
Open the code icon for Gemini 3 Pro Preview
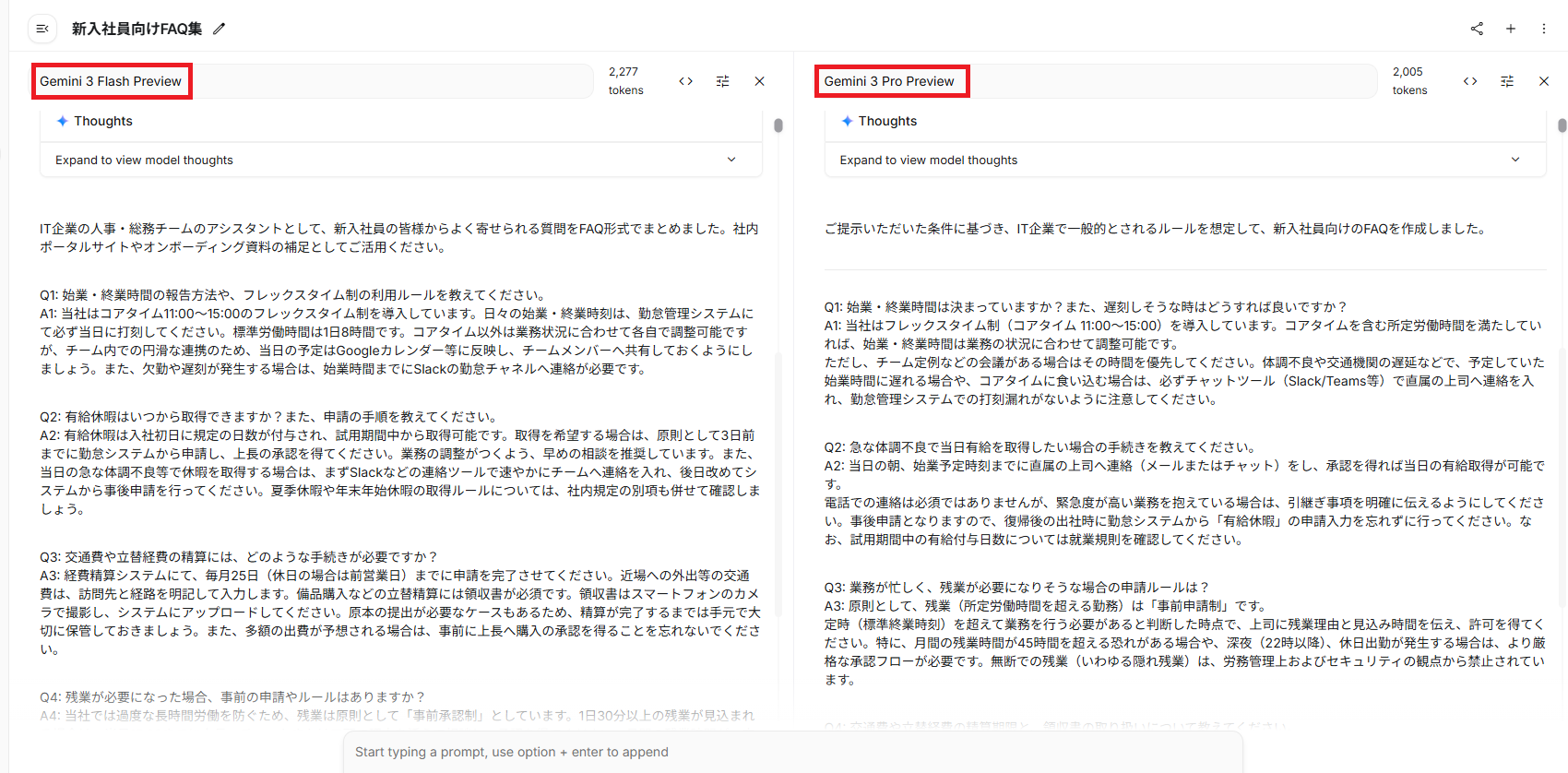(x=1470, y=81)
